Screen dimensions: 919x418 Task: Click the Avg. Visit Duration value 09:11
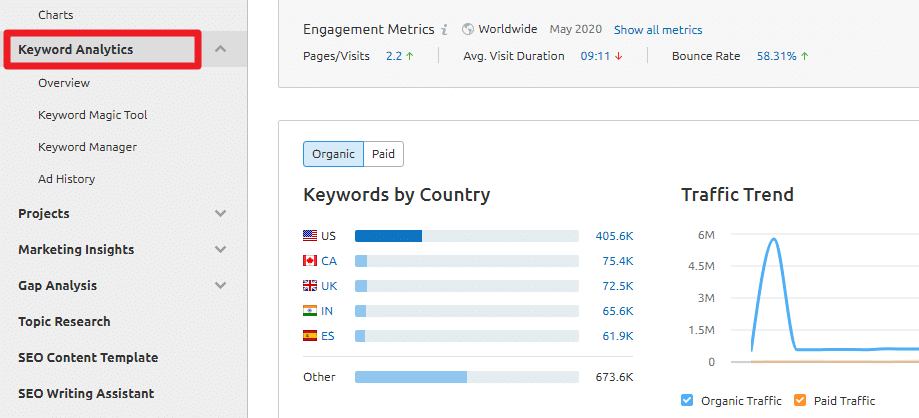593,56
